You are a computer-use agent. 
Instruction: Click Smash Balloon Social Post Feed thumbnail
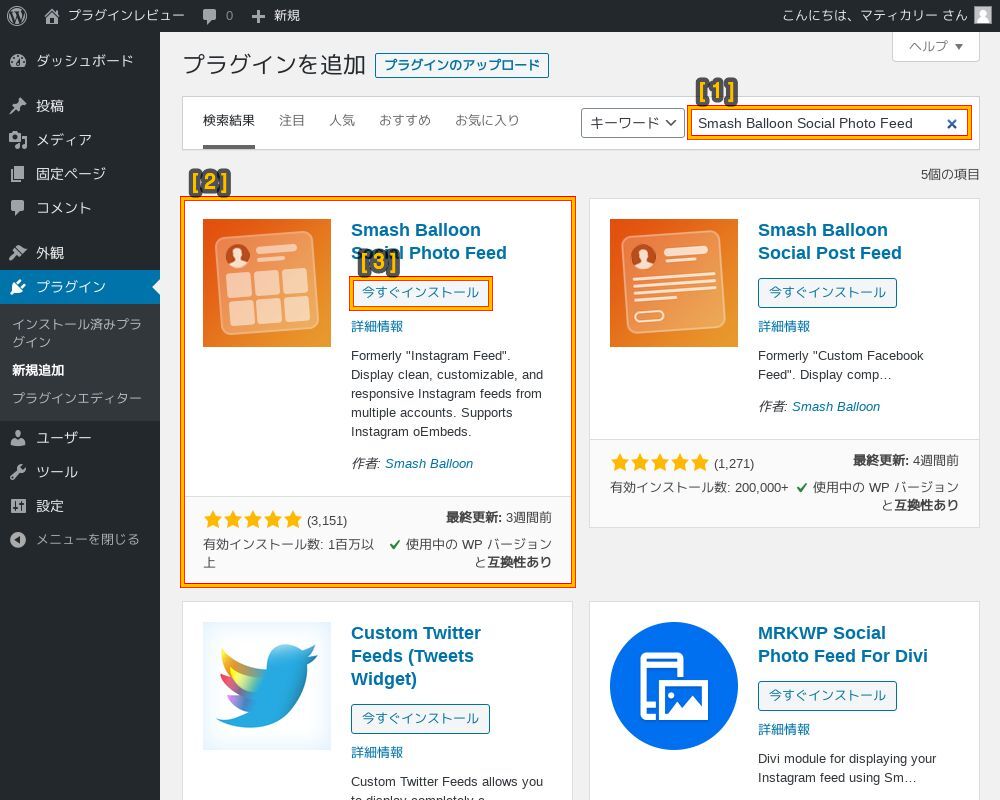pos(673,283)
